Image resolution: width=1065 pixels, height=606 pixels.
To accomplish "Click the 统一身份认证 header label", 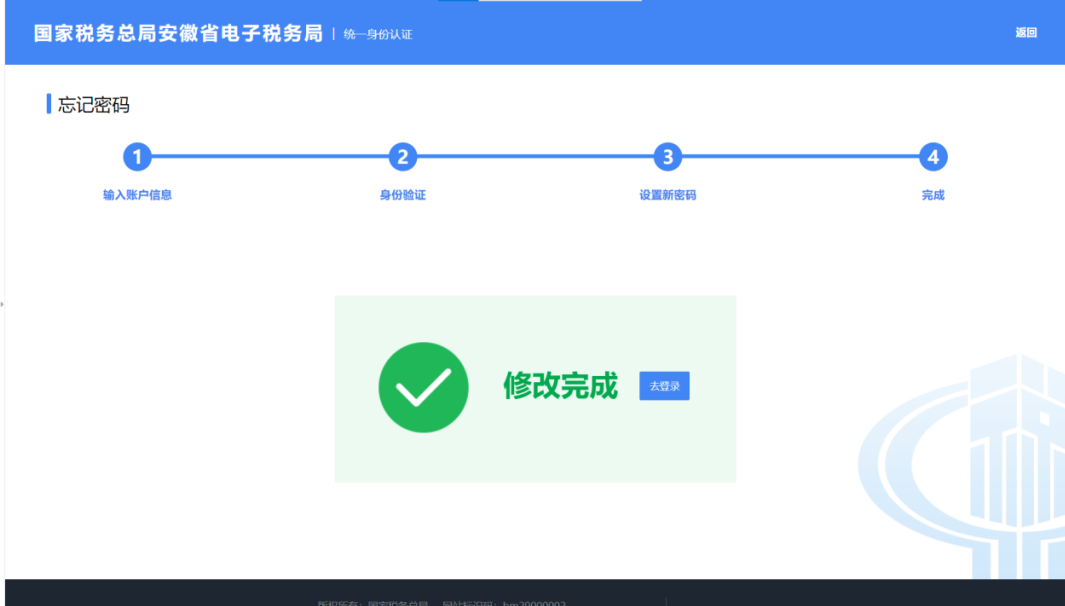I will click(377, 35).
